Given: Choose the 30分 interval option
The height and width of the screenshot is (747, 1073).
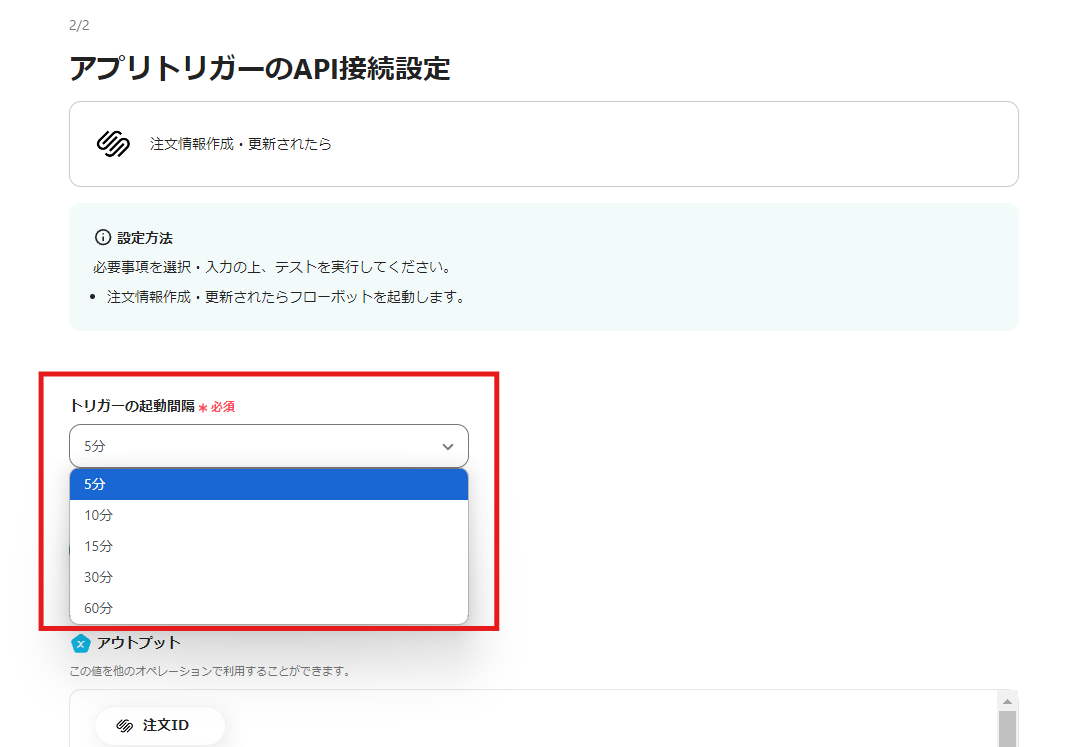Looking at the screenshot, I should pyautogui.click(x=269, y=577).
